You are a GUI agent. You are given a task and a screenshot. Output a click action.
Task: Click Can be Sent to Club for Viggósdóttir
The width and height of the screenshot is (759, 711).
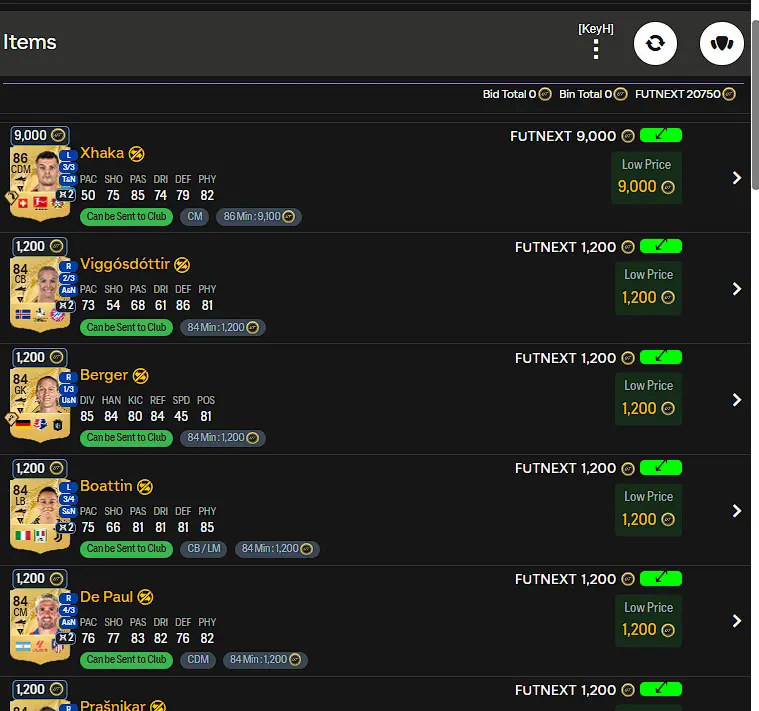(x=126, y=328)
